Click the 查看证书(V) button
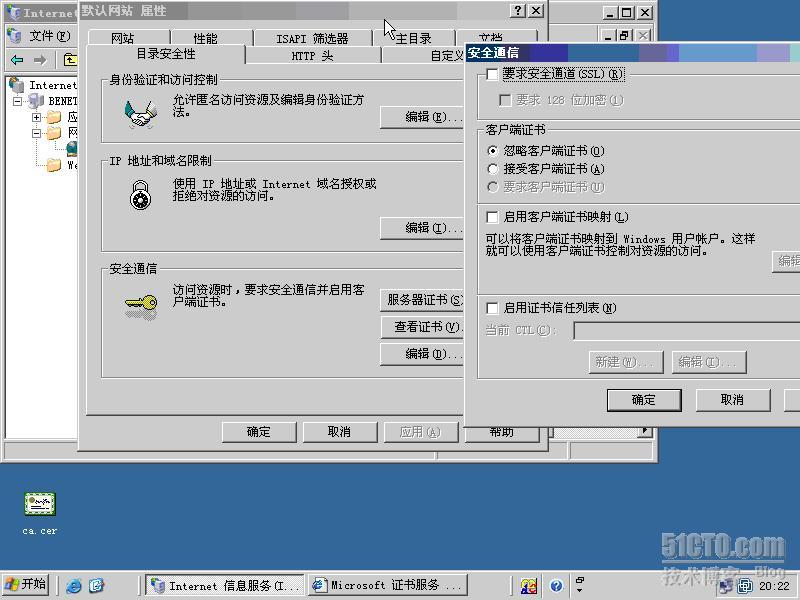Viewport: 800px width, 600px height. (x=421, y=327)
